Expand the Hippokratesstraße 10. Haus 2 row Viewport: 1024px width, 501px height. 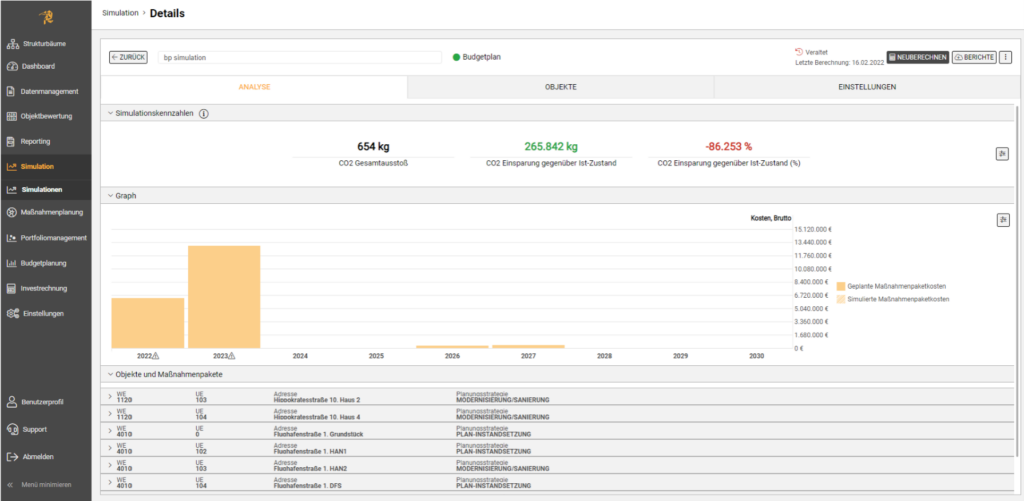point(109,397)
